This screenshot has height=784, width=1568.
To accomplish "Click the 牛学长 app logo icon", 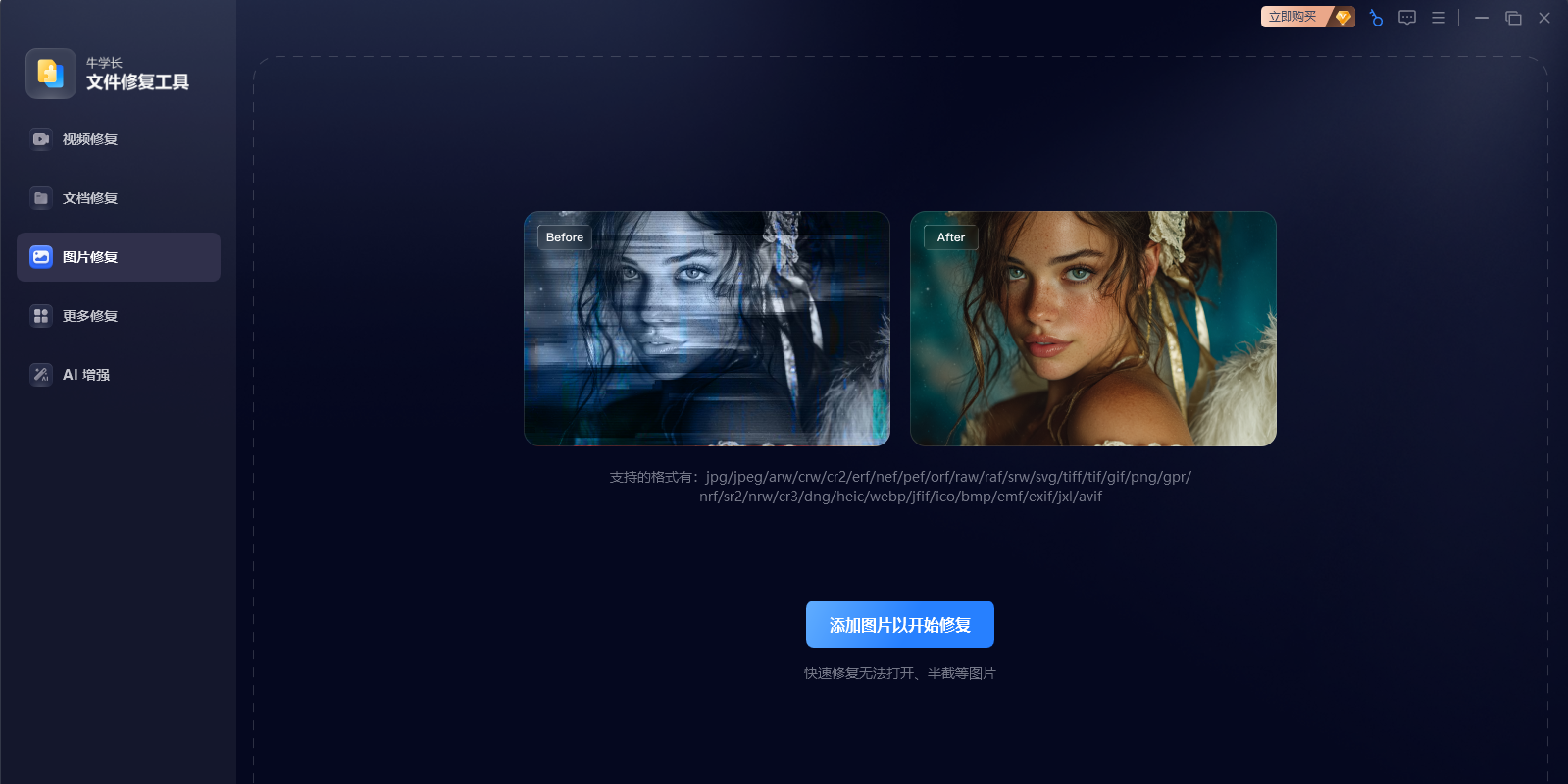I will (51, 74).
